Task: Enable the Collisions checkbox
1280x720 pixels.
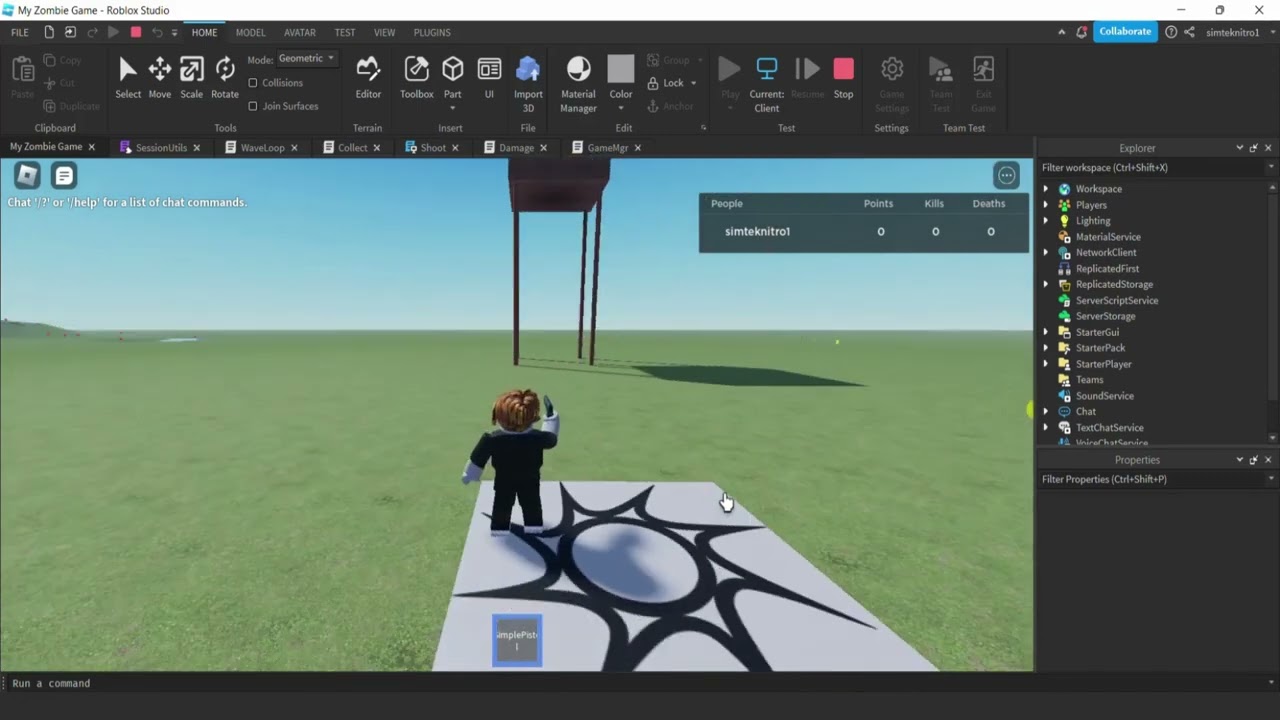Action: (252, 83)
